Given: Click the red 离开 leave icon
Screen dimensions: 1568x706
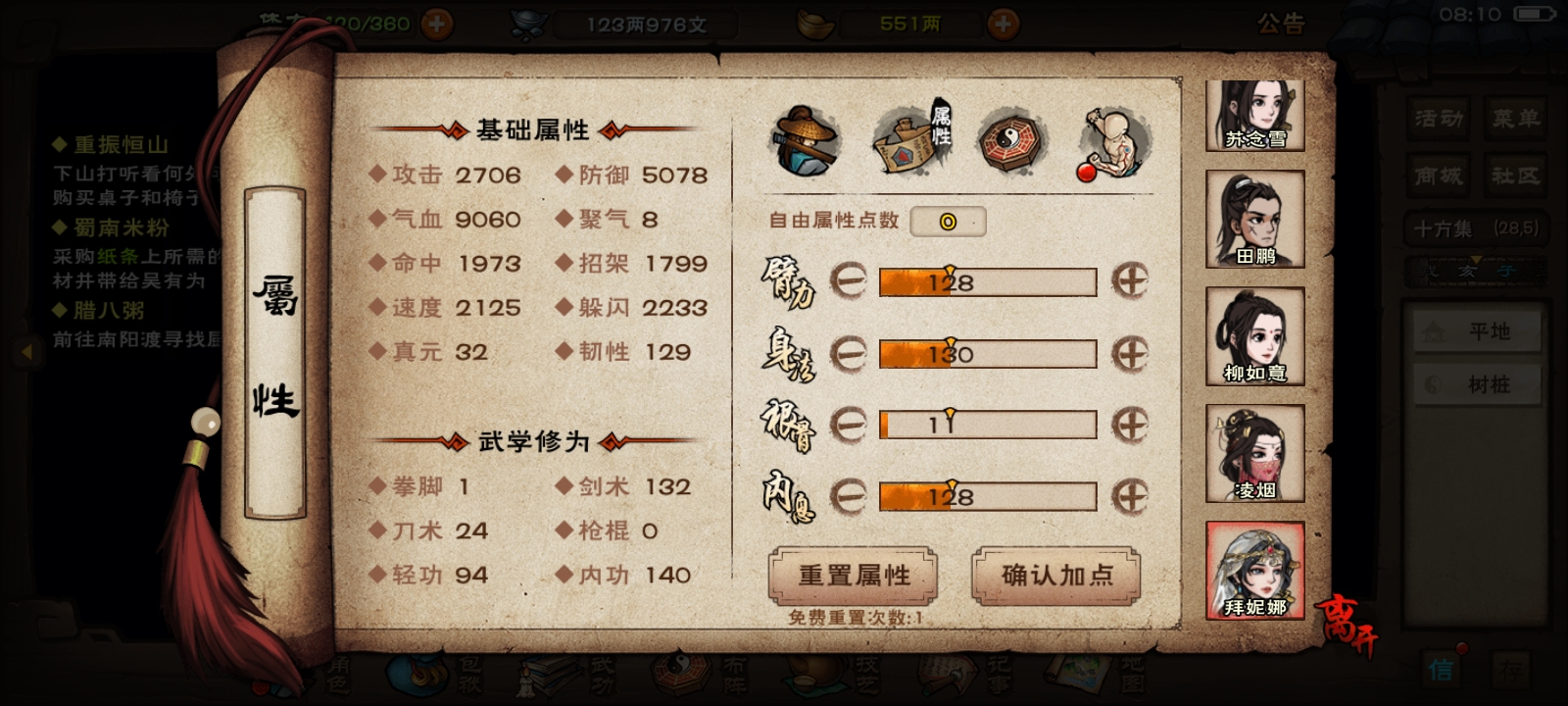Looking at the screenshot, I should (1347, 626).
